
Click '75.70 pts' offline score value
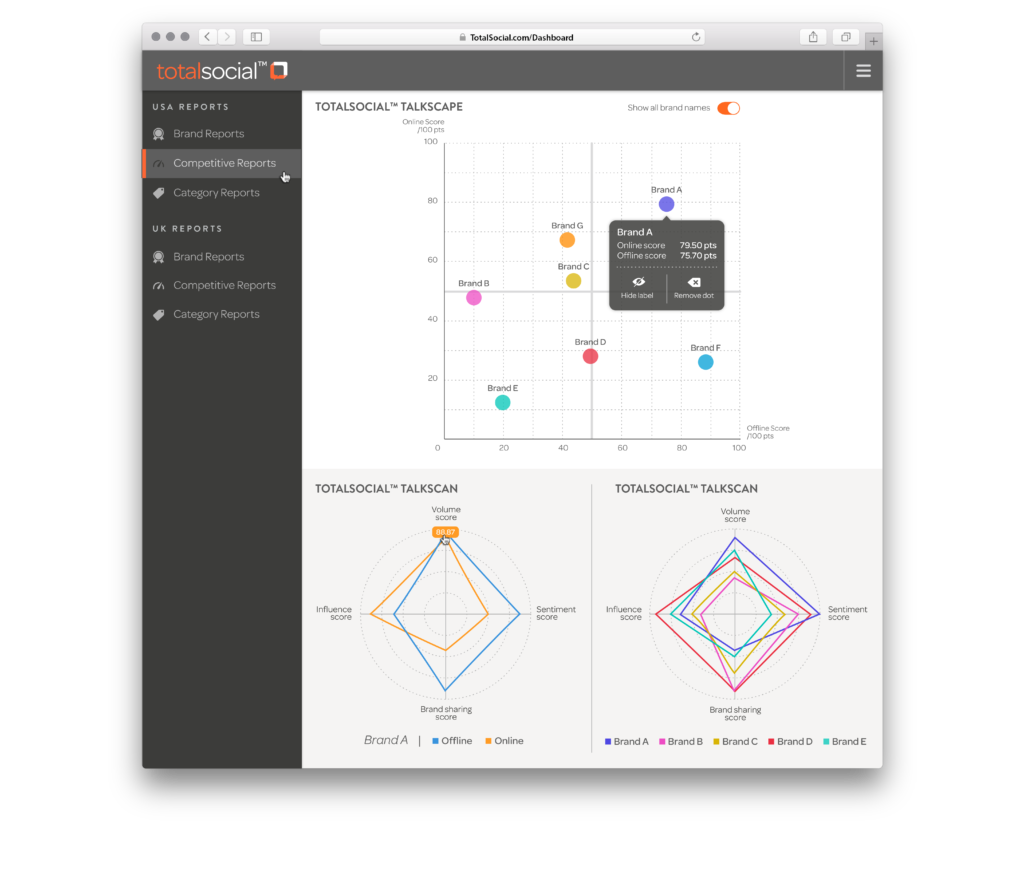click(x=697, y=256)
